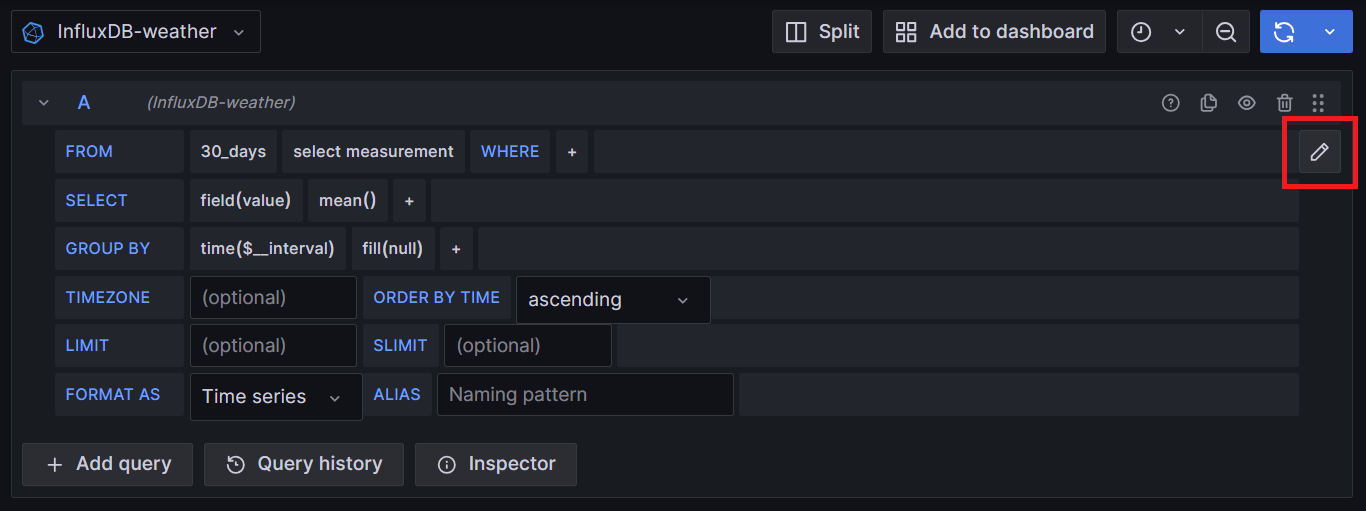Click Add to dashboard button
The image size is (1366, 511).
click(x=994, y=32)
